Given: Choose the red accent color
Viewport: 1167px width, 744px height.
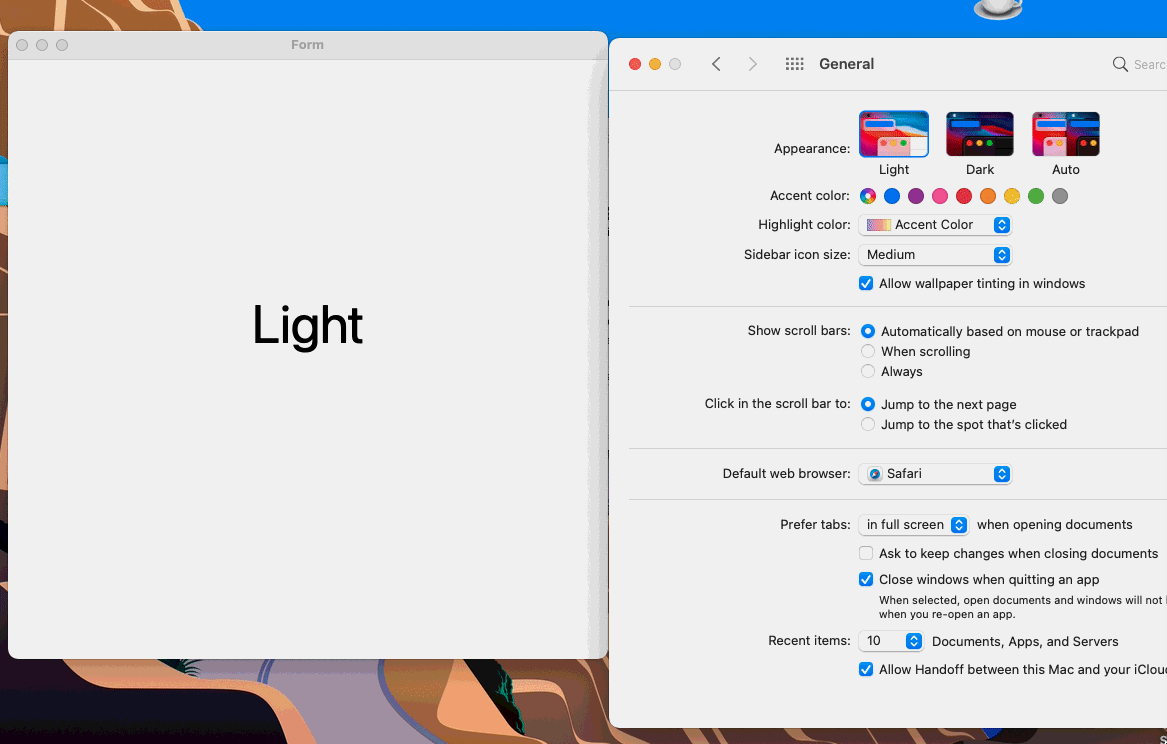Looking at the screenshot, I should [964, 196].
